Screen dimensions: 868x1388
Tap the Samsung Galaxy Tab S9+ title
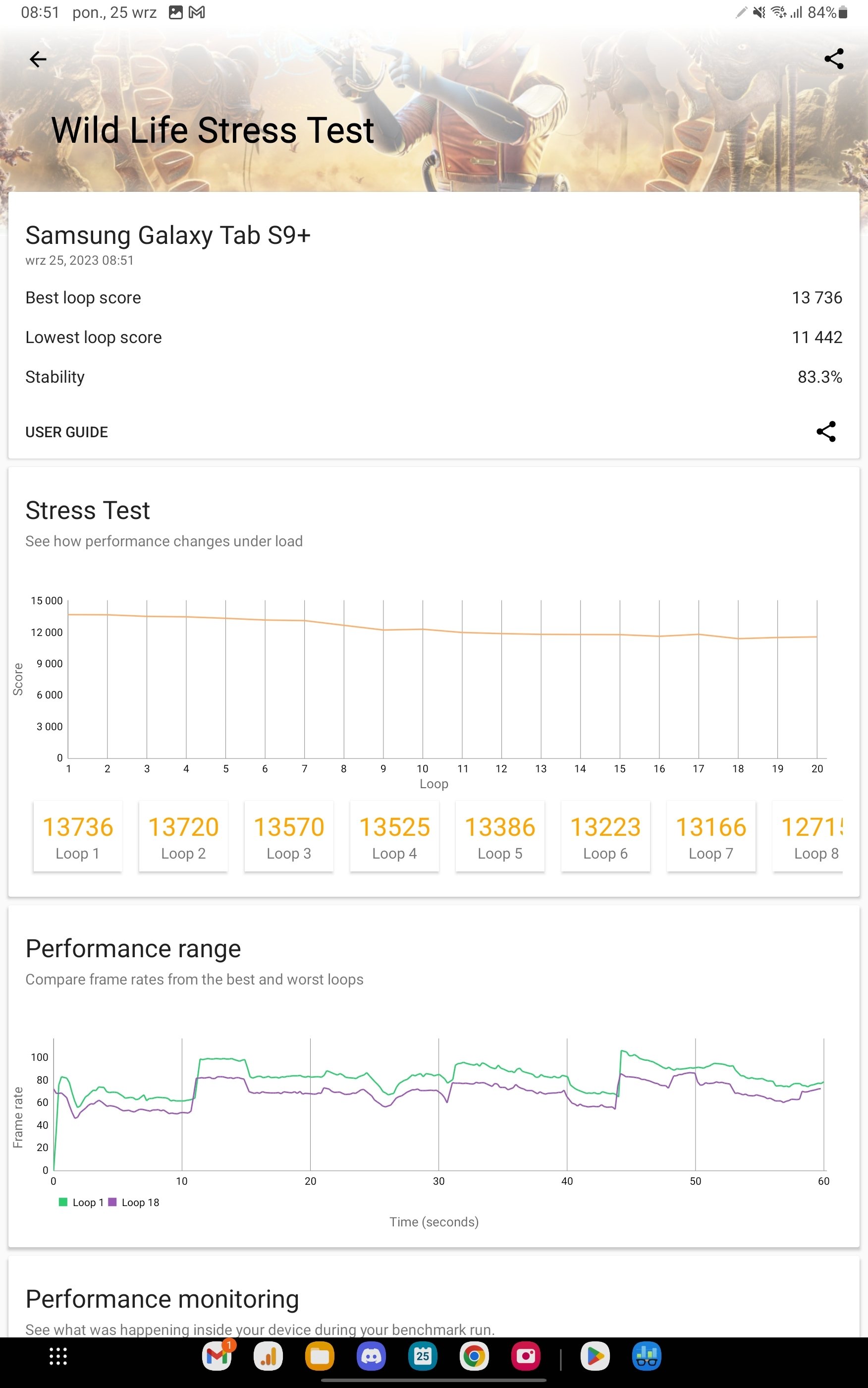(x=167, y=235)
